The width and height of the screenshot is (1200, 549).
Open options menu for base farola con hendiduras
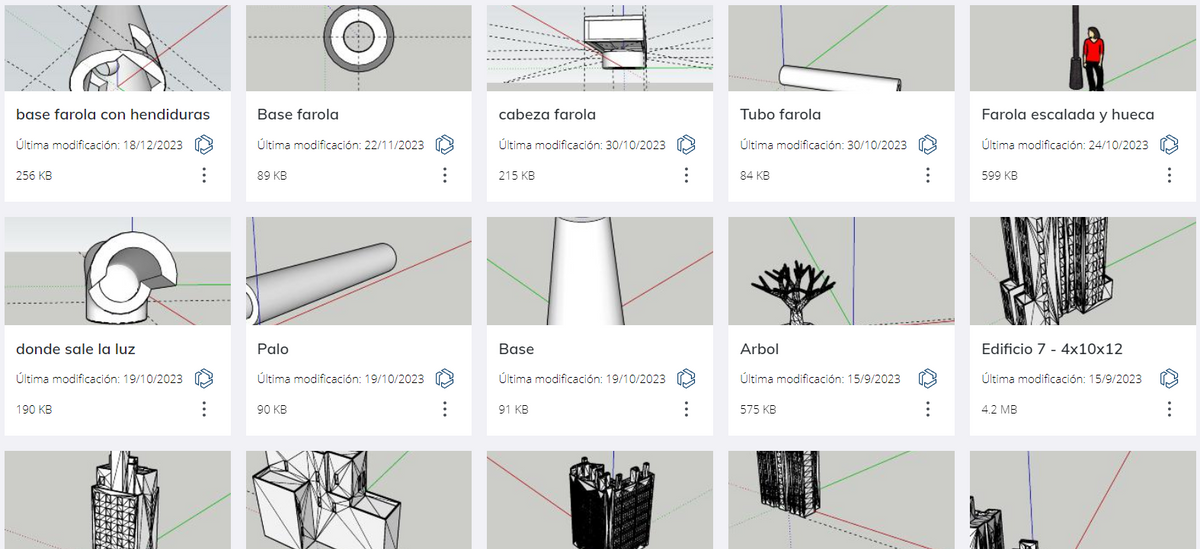click(204, 175)
